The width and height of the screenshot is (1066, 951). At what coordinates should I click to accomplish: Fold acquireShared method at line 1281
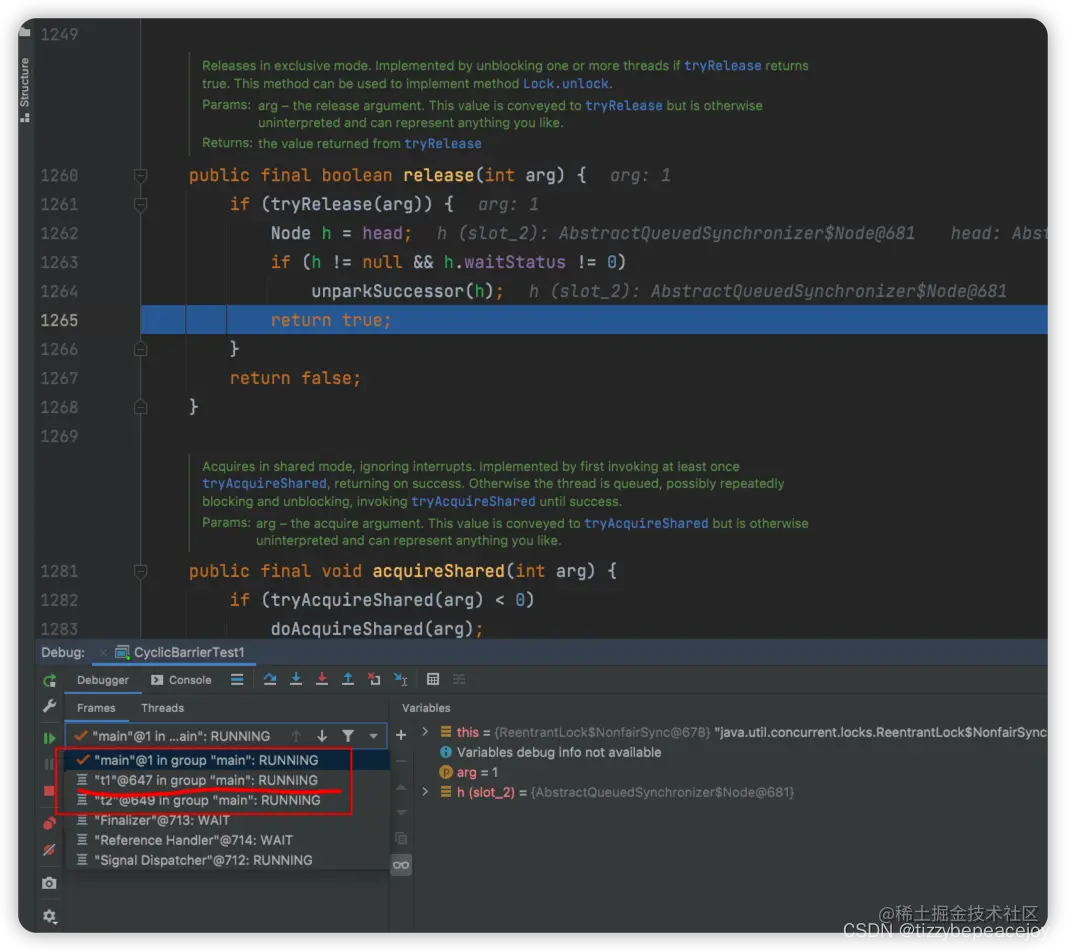click(x=140, y=571)
